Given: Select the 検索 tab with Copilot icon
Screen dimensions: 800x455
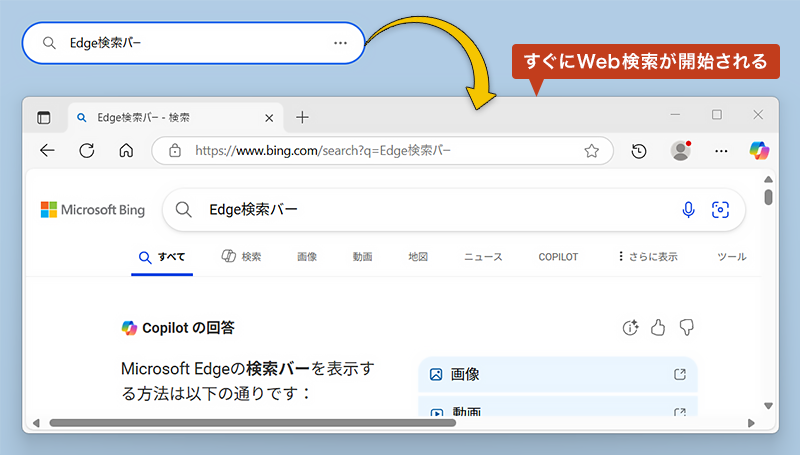Looking at the screenshot, I should click(x=241, y=257).
